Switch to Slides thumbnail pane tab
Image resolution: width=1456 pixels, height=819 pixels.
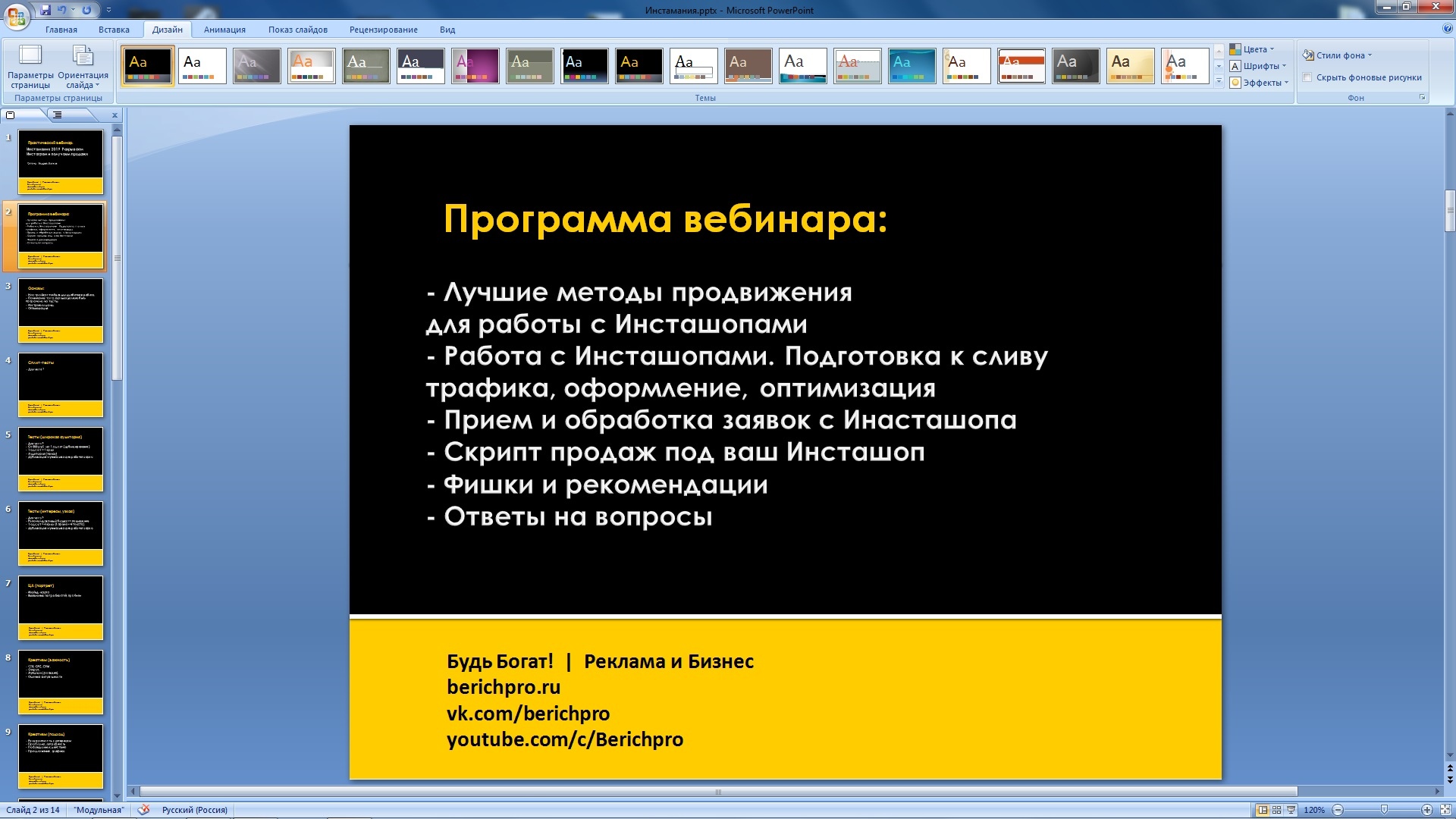[x=24, y=115]
